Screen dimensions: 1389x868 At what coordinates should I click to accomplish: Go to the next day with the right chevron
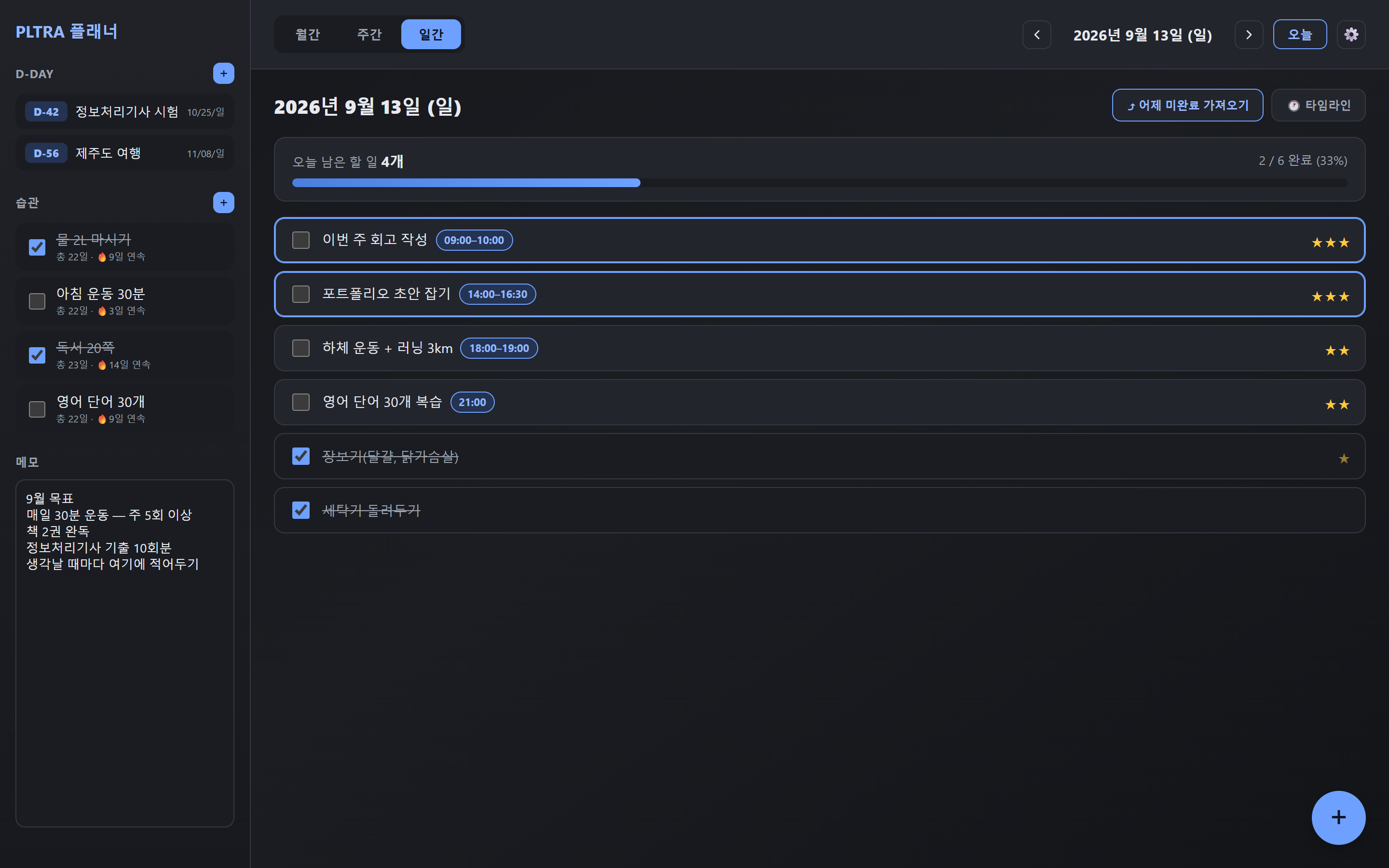1248,34
